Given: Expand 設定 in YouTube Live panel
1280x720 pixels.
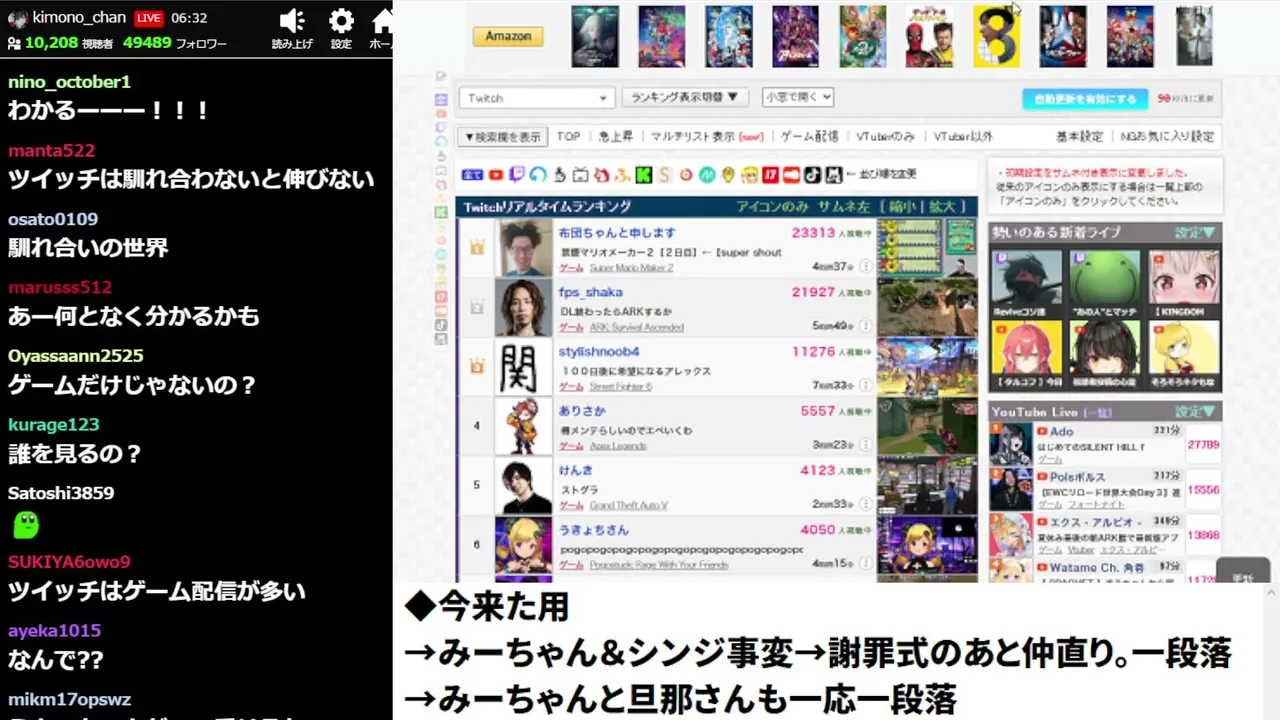Looking at the screenshot, I should pos(1195,412).
